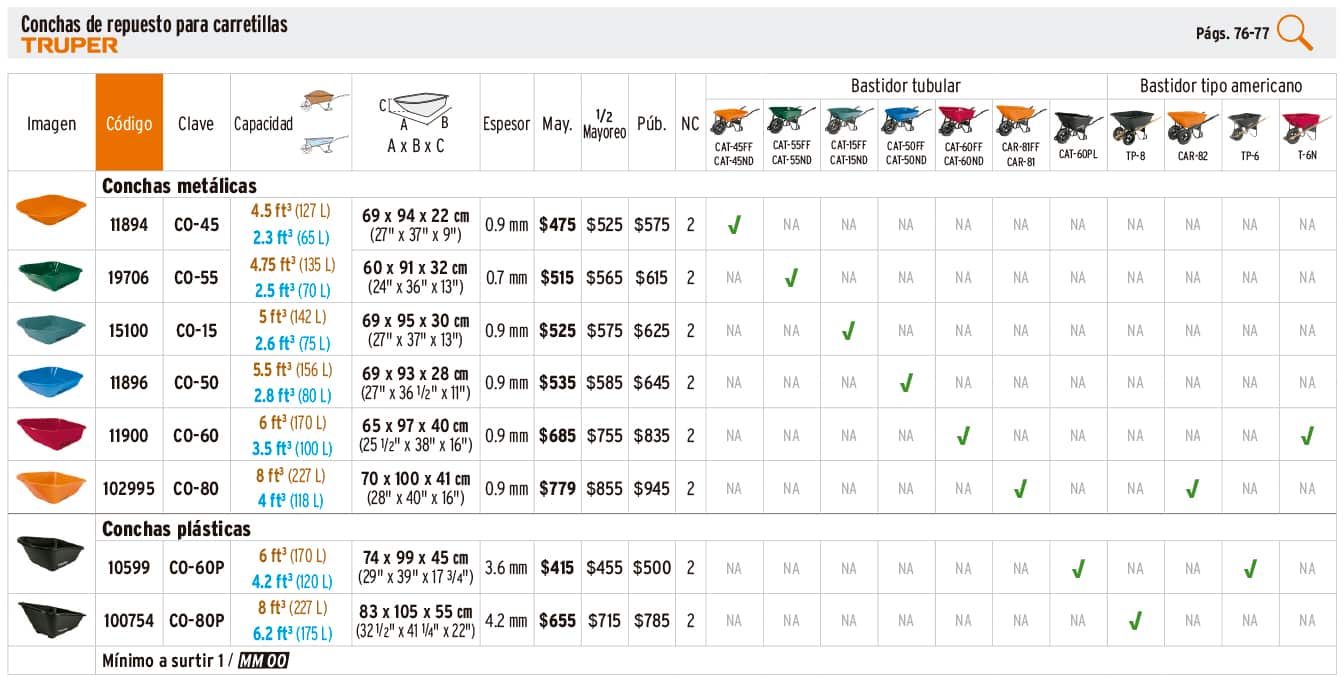Select the Bastidor tubular header
1344x682 pixels.
905,86
